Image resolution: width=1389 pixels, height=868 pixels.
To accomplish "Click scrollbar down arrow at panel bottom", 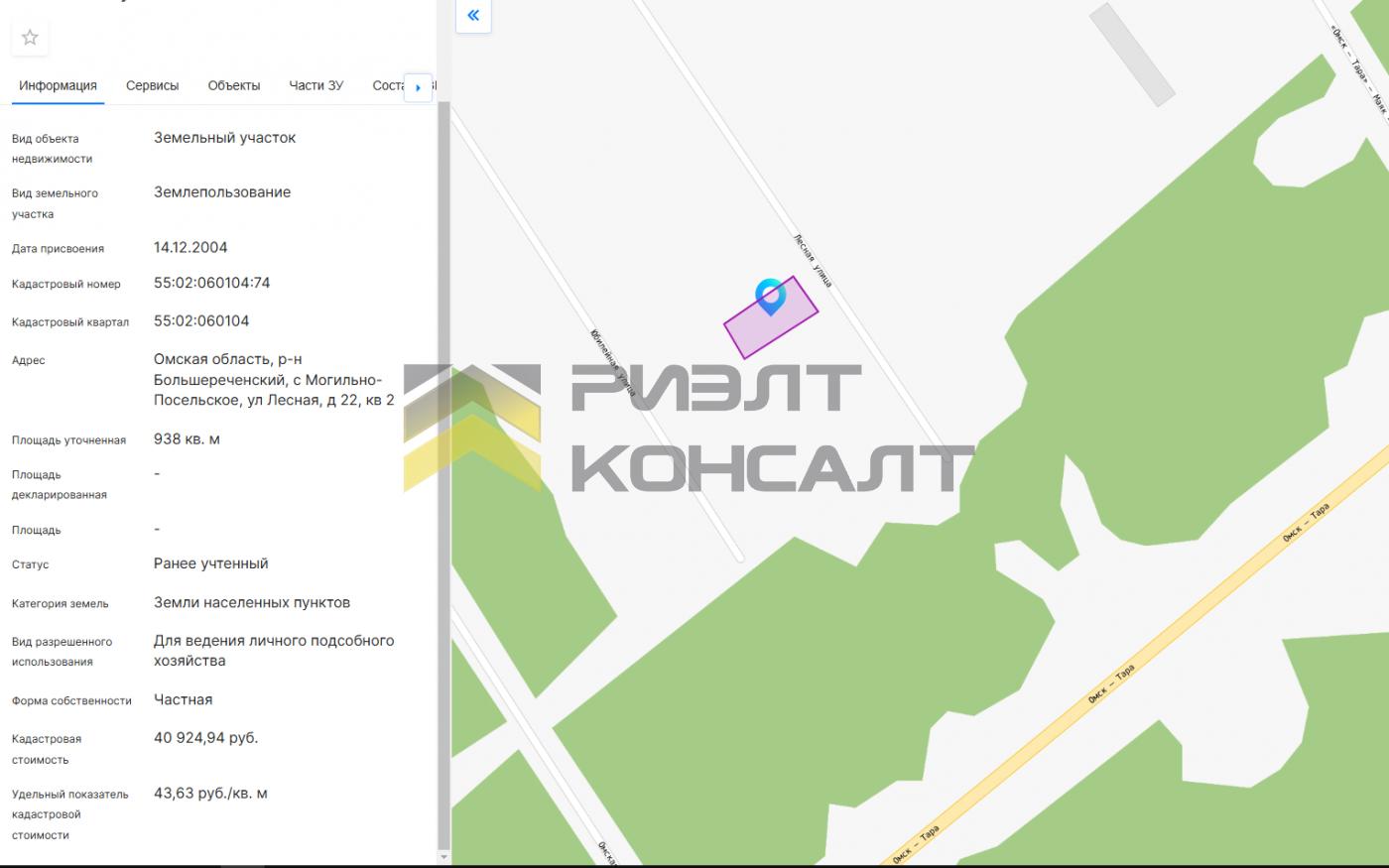I will tap(443, 857).
